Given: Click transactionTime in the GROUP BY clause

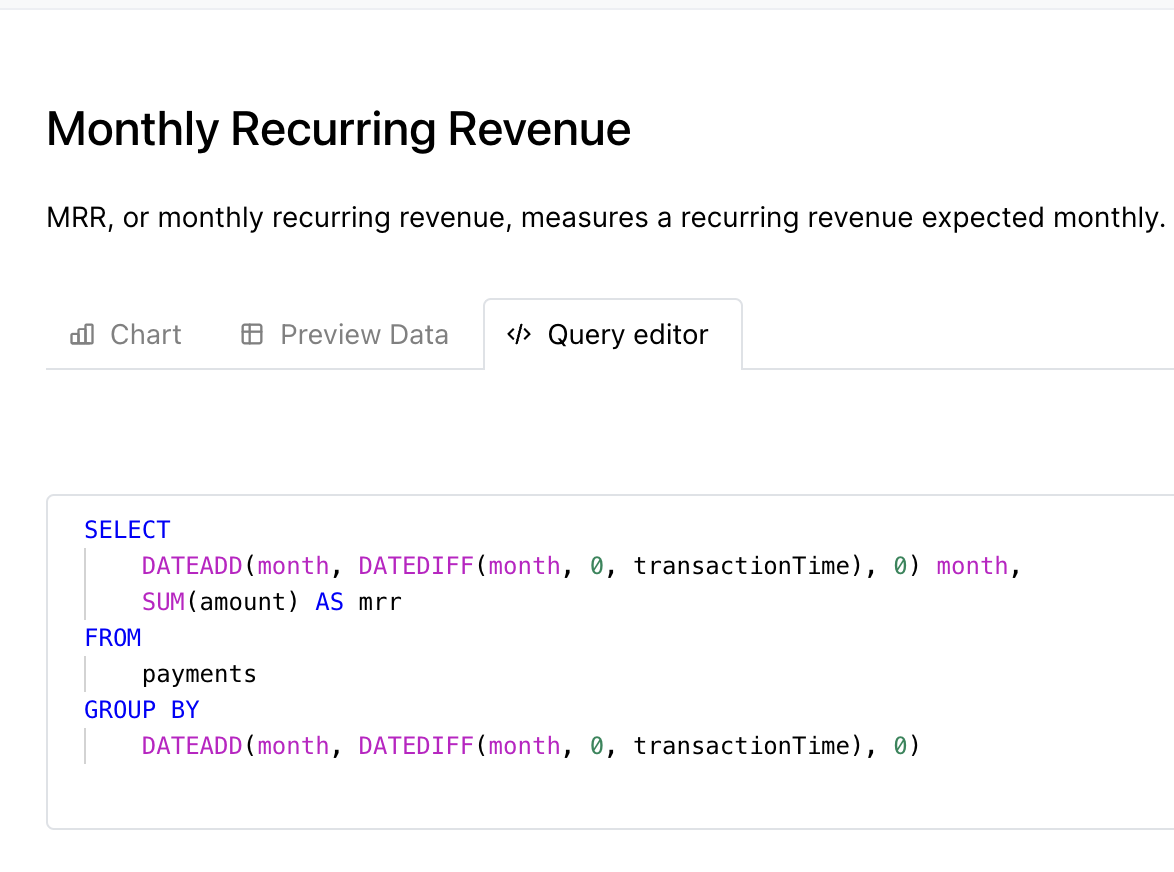Looking at the screenshot, I should pos(740,746).
